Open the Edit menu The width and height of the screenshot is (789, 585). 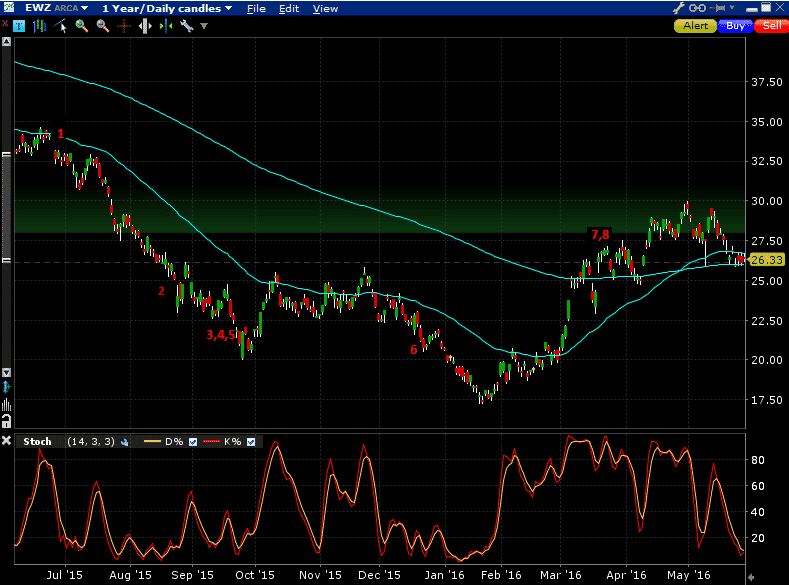point(289,9)
